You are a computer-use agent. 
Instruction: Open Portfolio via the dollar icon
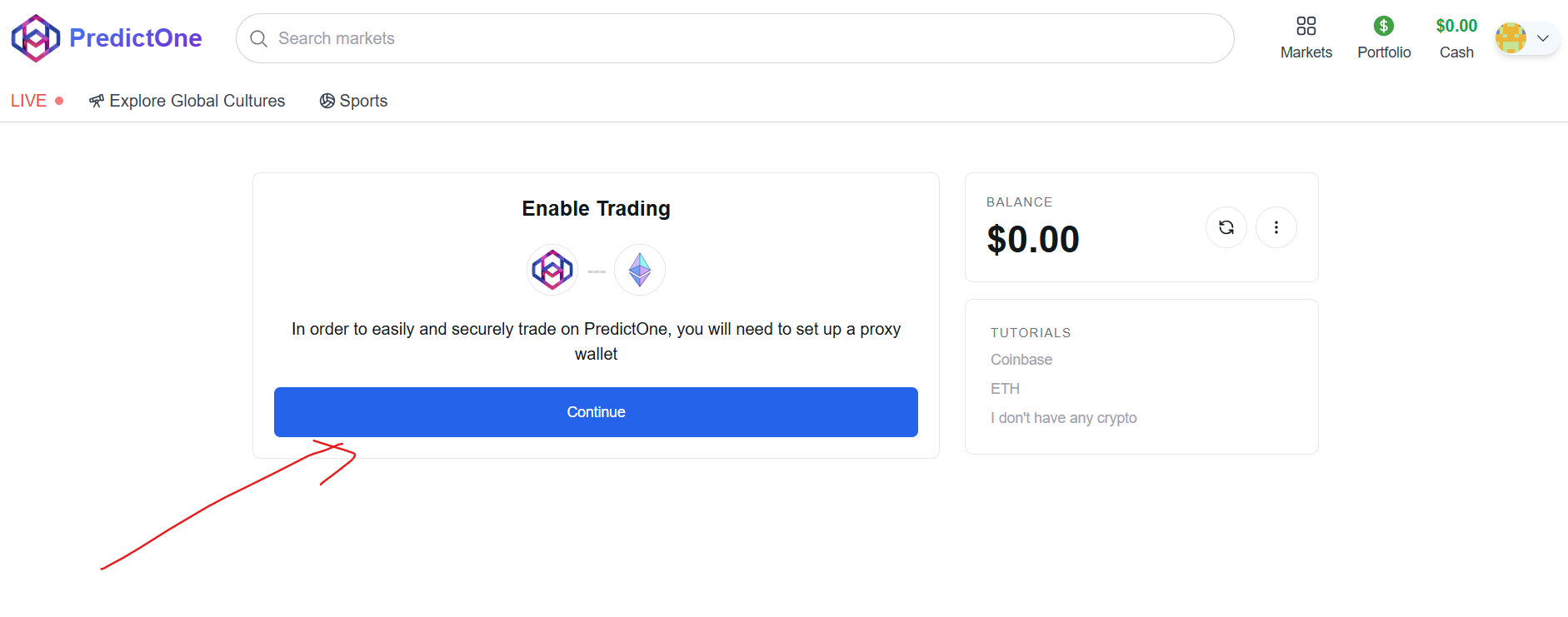pos(1383,27)
